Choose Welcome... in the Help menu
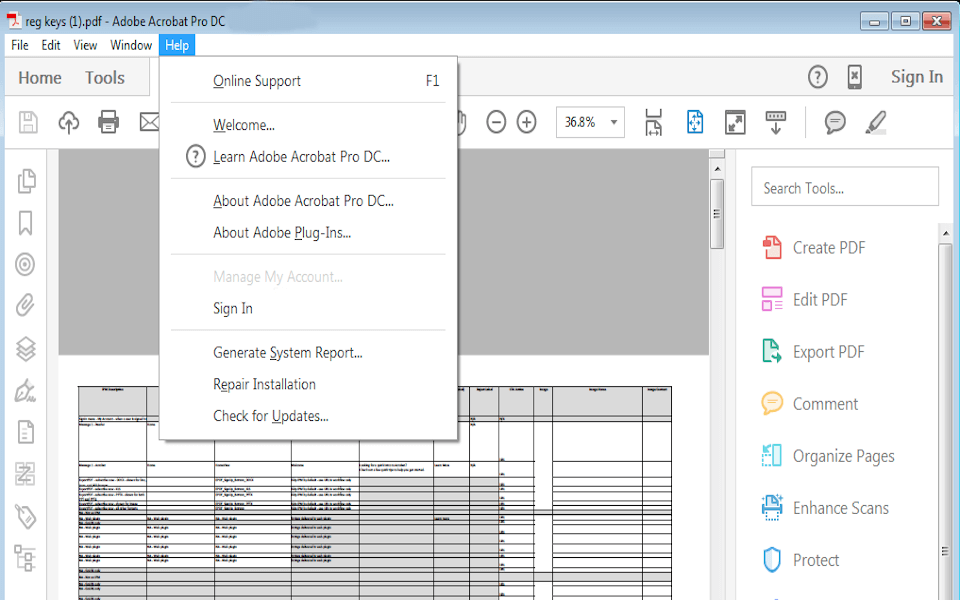 point(308,125)
